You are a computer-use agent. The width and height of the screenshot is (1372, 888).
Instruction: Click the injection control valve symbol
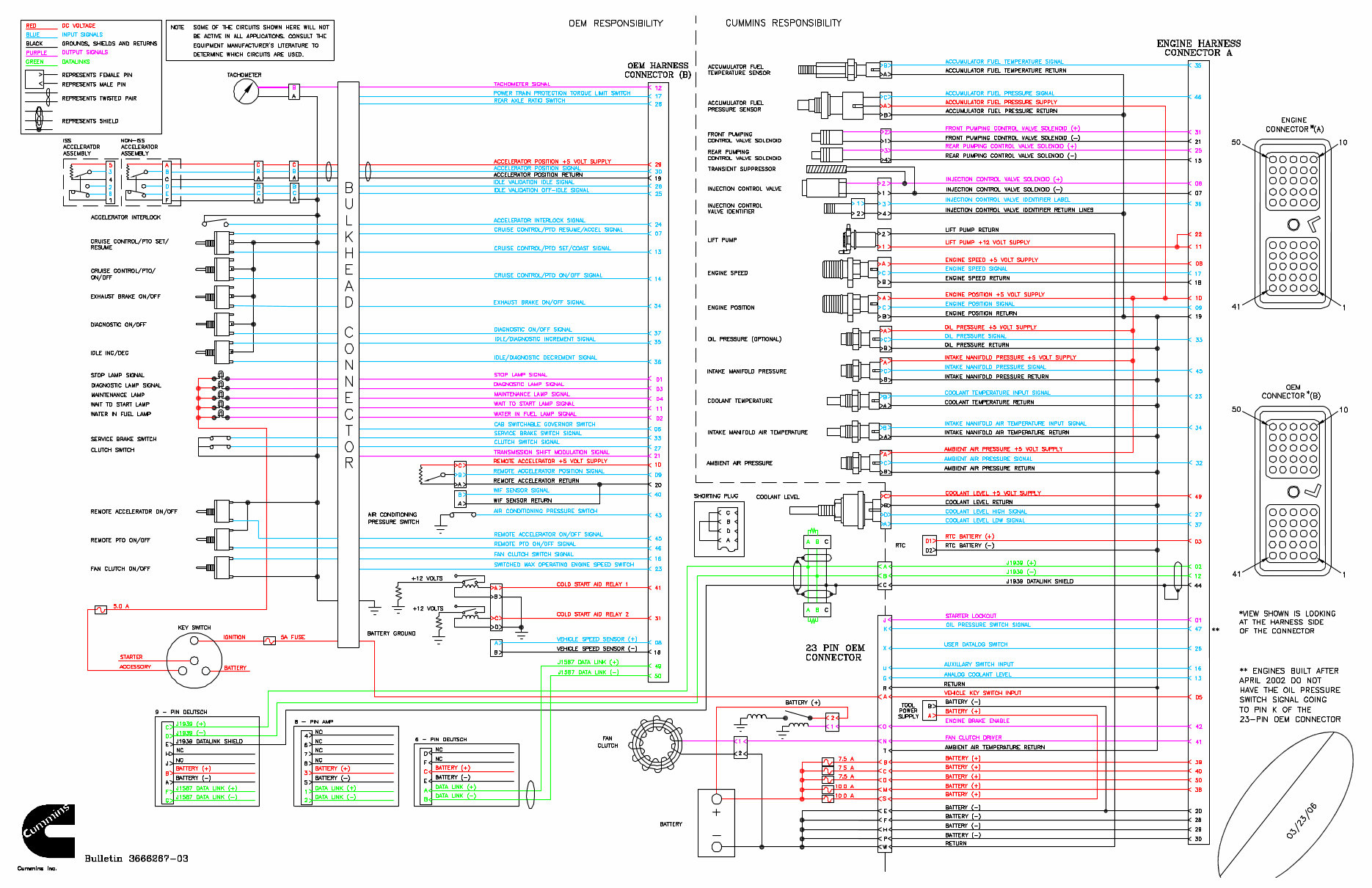tap(822, 189)
